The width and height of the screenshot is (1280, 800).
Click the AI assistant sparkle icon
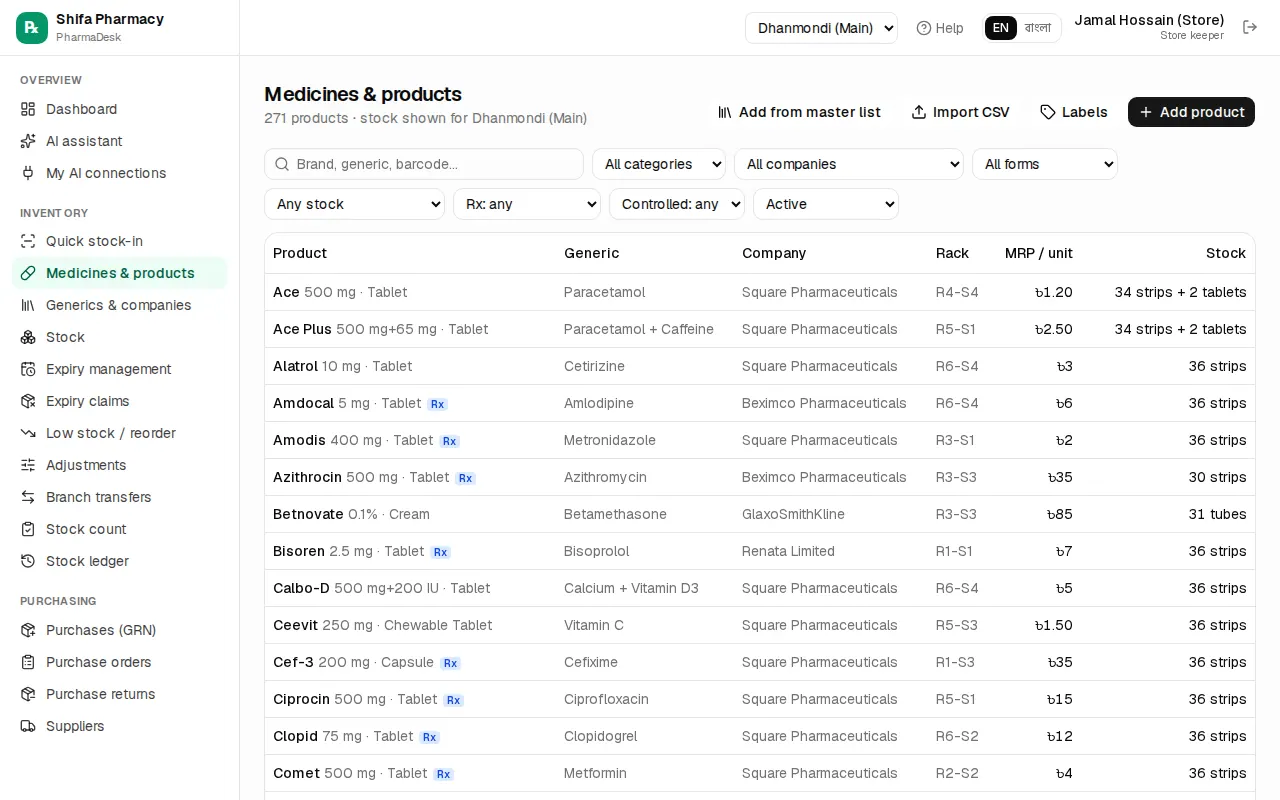(x=28, y=141)
